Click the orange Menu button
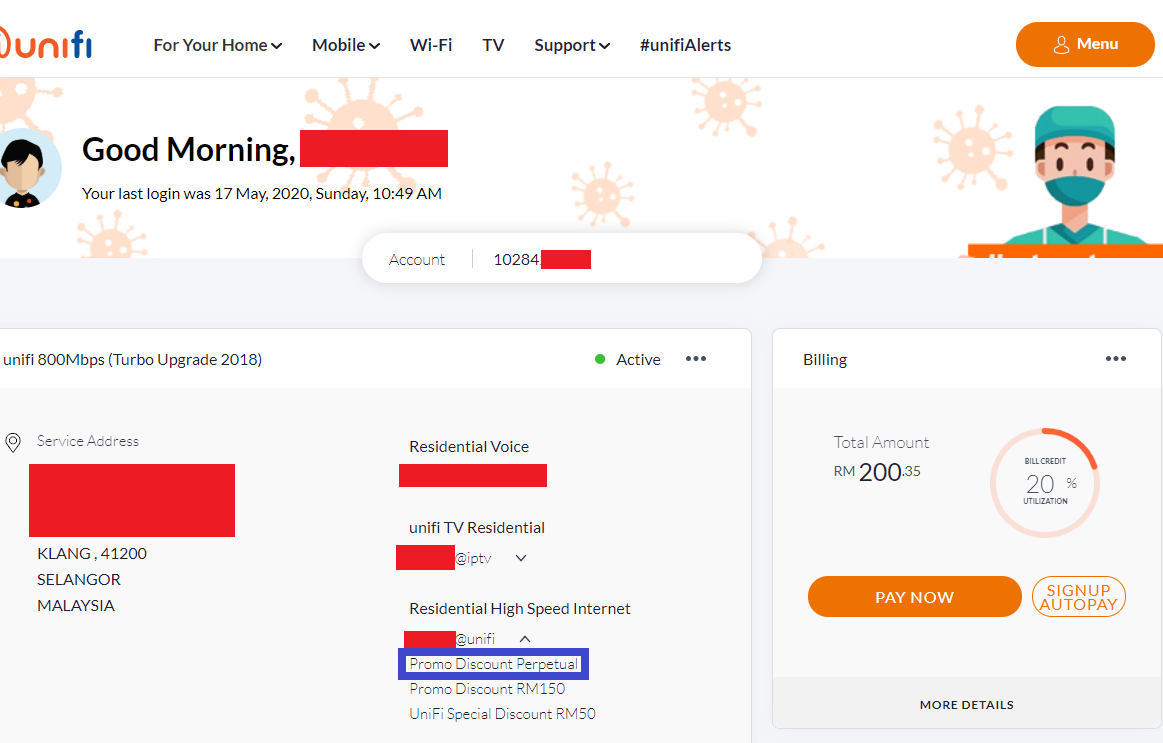Image resolution: width=1163 pixels, height=743 pixels. pos(1084,44)
